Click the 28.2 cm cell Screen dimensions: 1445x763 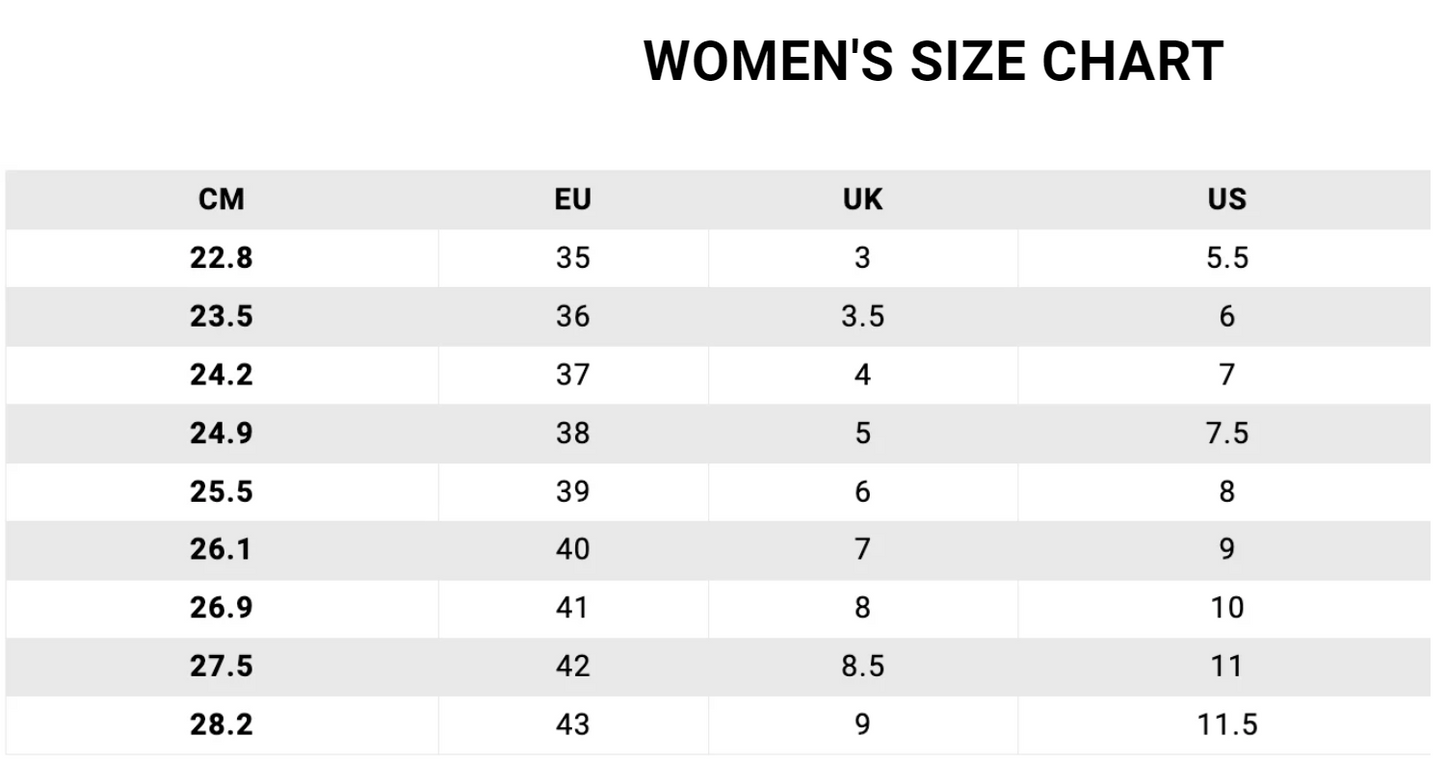click(x=221, y=725)
